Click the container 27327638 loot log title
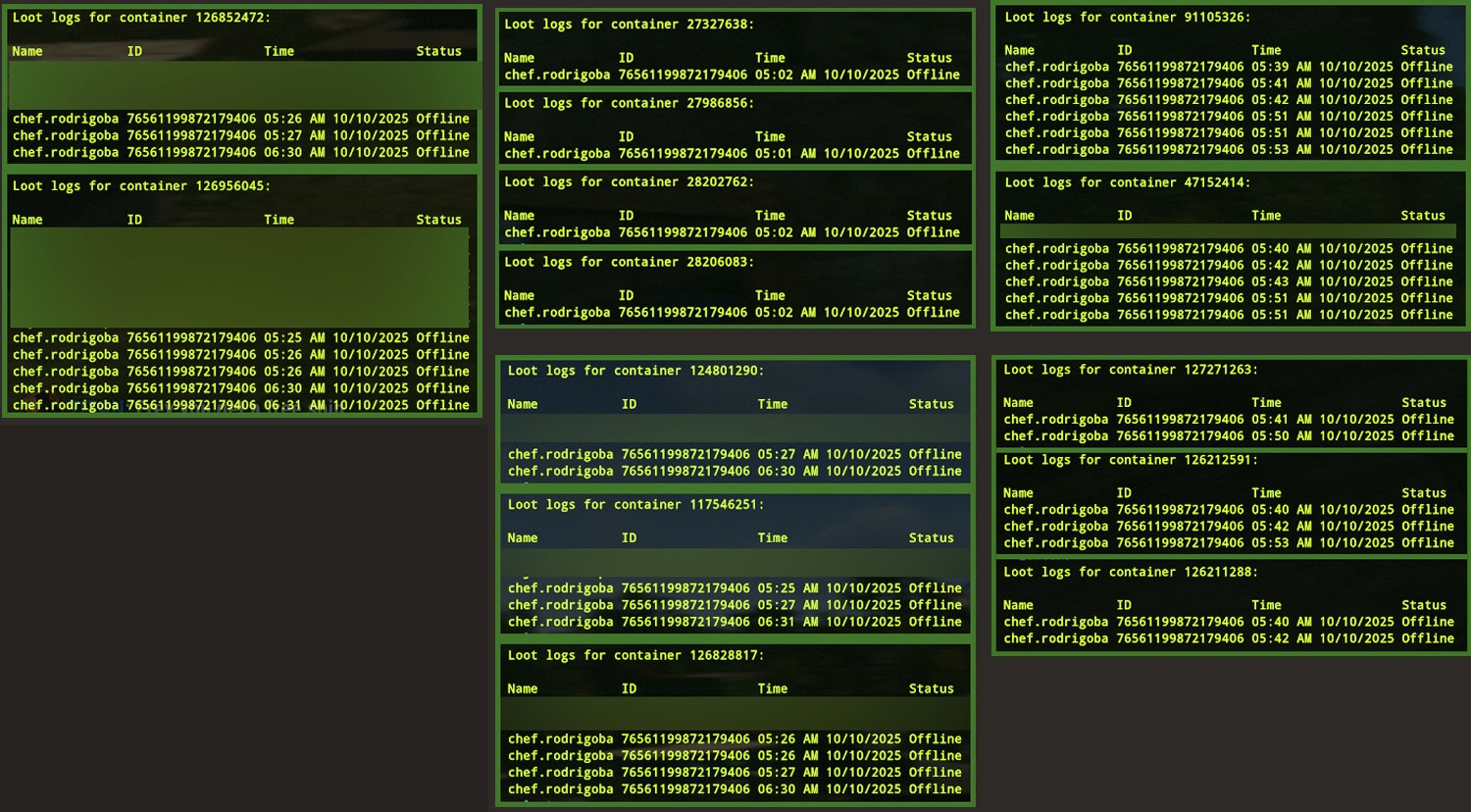Image resolution: width=1471 pixels, height=812 pixels. [x=629, y=25]
